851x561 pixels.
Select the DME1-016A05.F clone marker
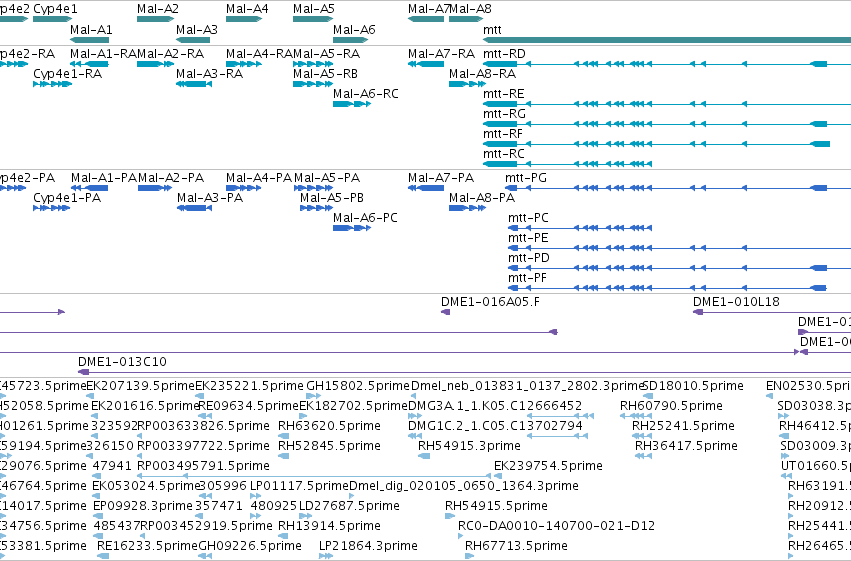(x=446, y=312)
